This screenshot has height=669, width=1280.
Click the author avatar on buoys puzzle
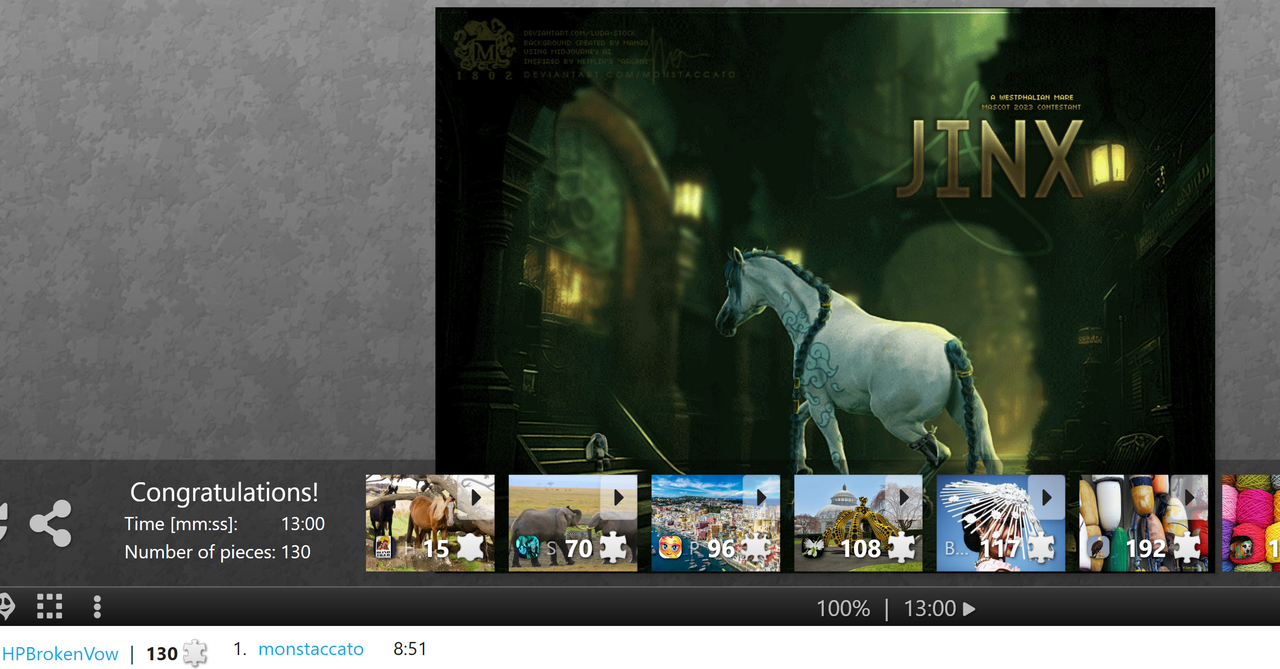[1098, 548]
